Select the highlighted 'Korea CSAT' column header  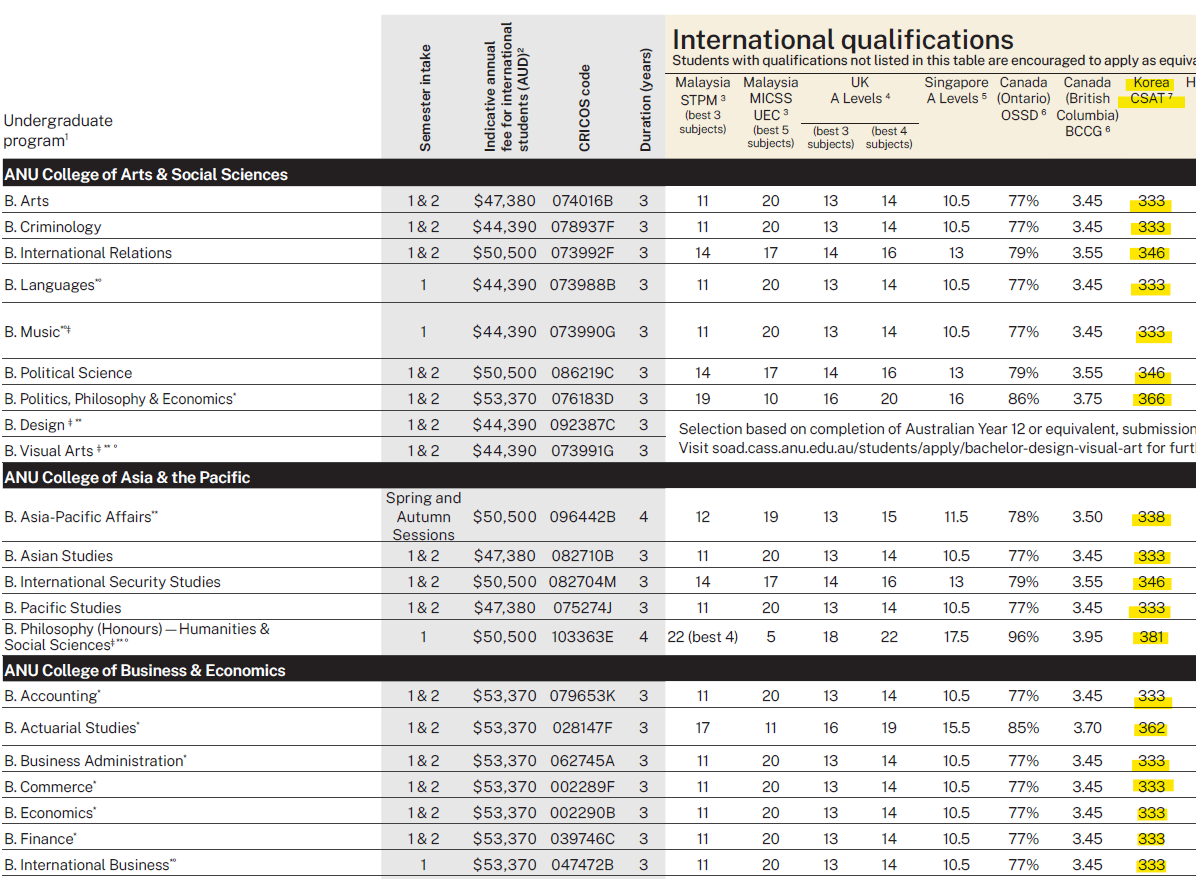tap(1151, 90)
